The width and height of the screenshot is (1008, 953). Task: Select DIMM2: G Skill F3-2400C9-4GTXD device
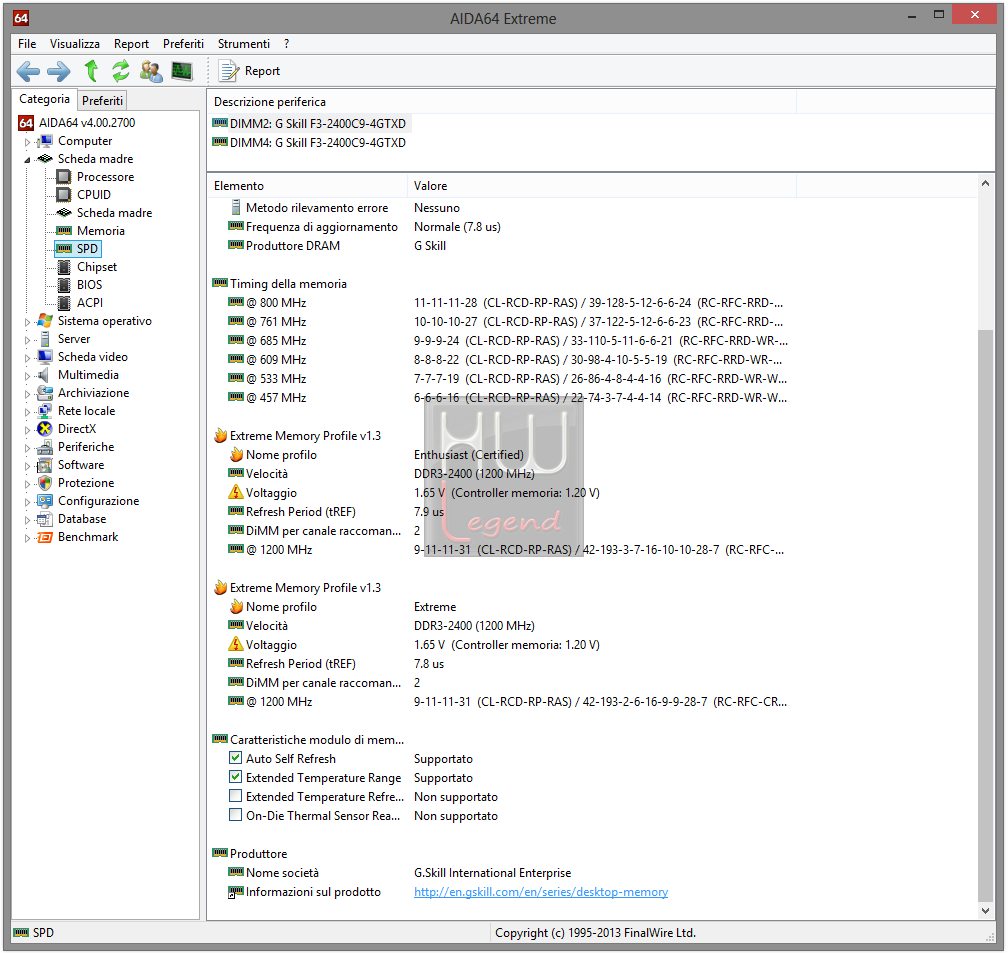tap(310, 123)
